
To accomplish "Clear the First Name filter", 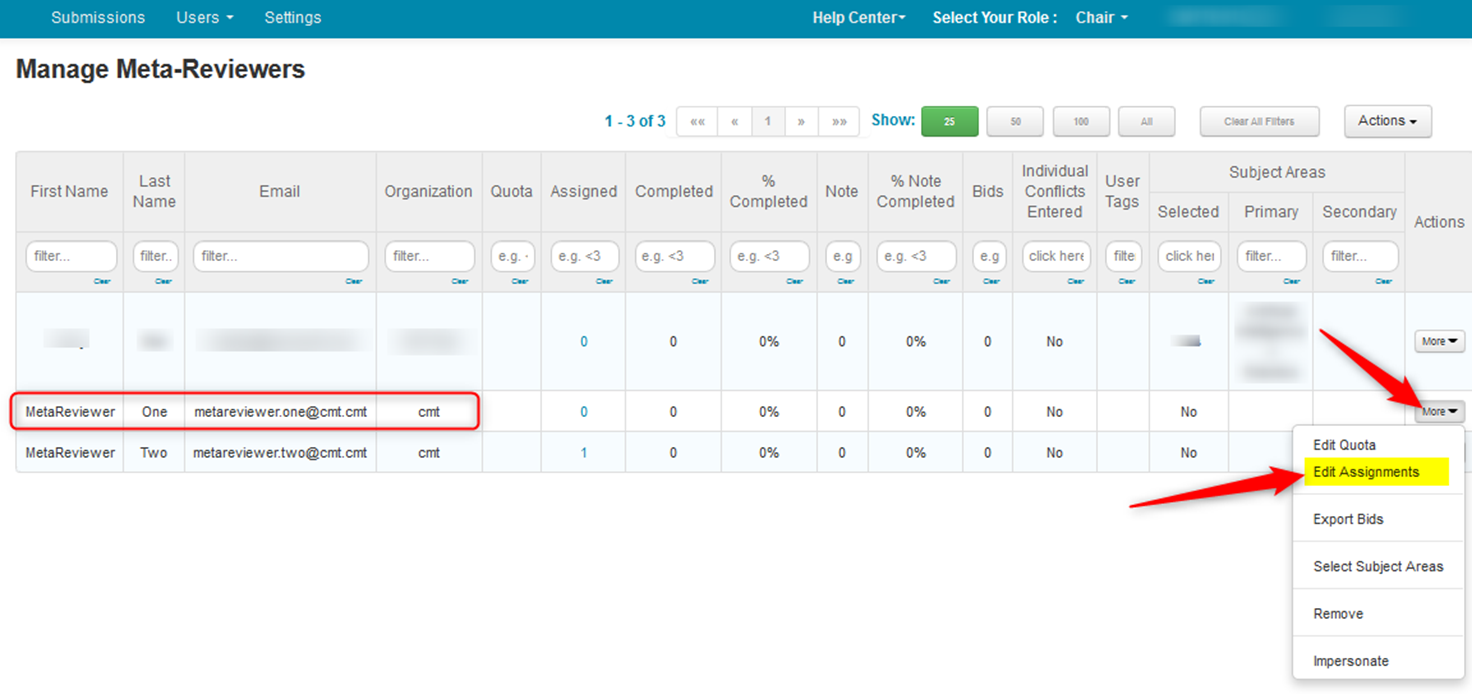I will 102,281.
